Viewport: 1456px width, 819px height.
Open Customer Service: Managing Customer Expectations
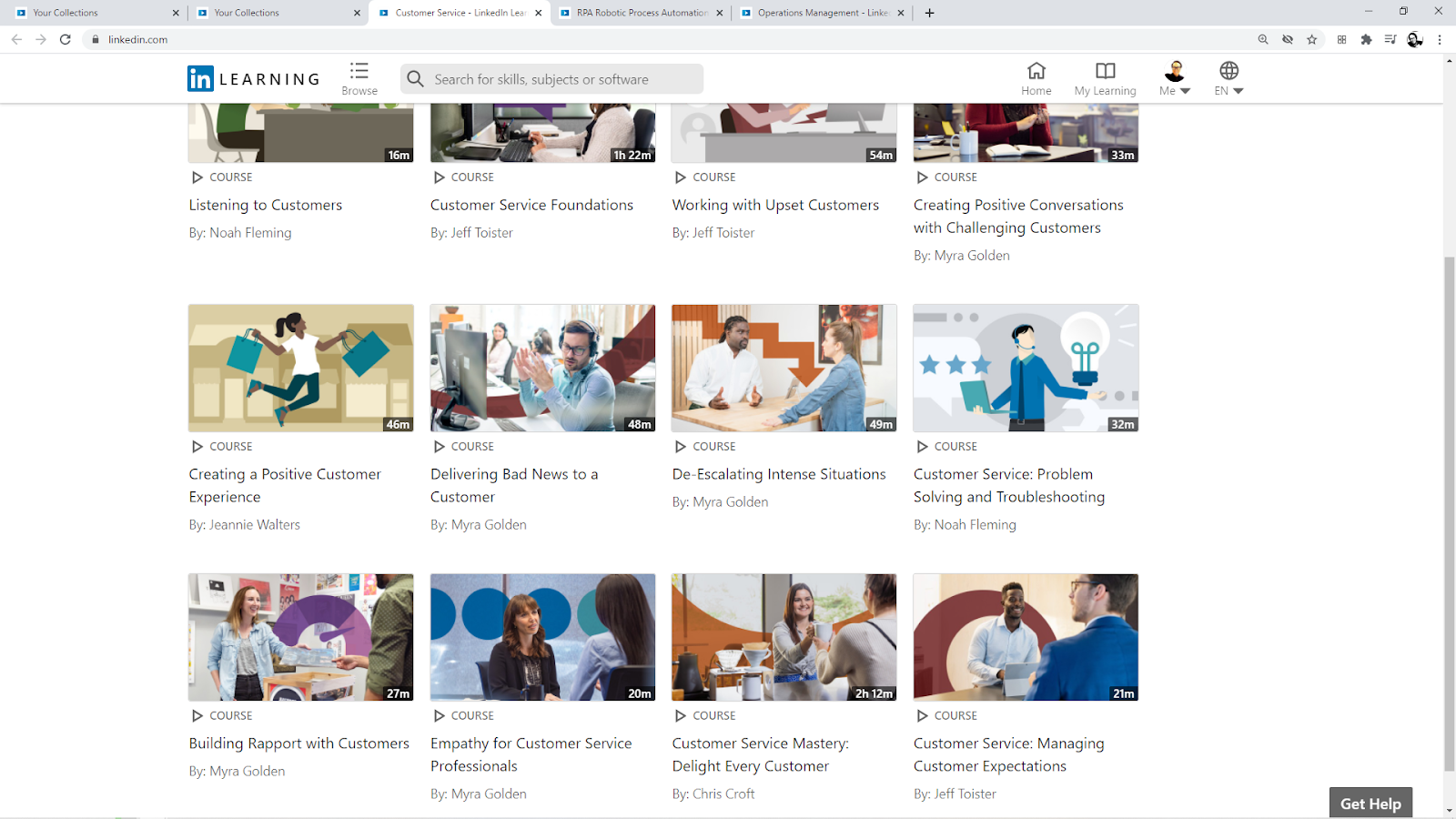(x=1009, y=754)
